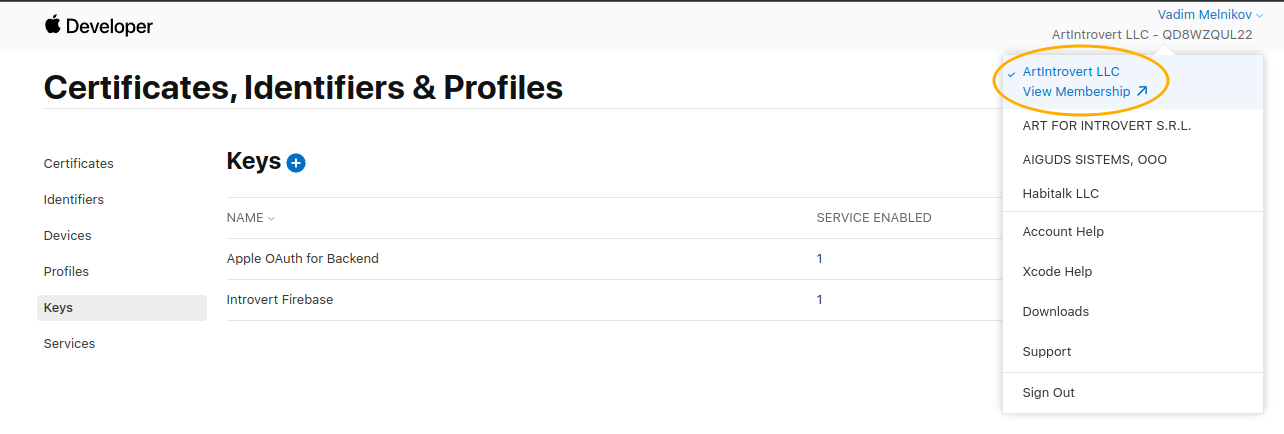Click the Apple Developer logo
The height and width of the screenshot is (434, 1284).
pyautogui.click(x=98, y=27)
